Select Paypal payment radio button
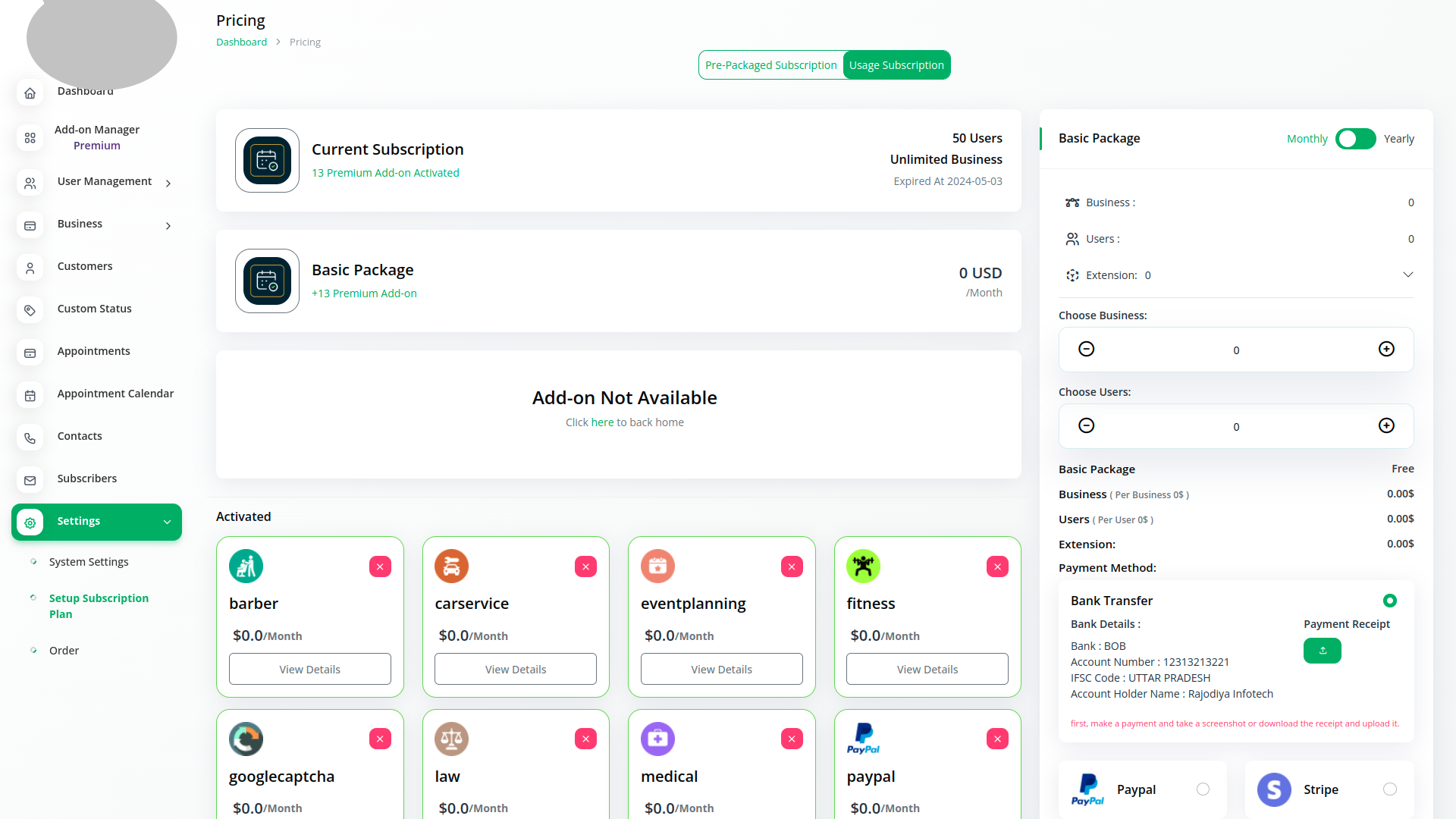 coord(1203,789)
